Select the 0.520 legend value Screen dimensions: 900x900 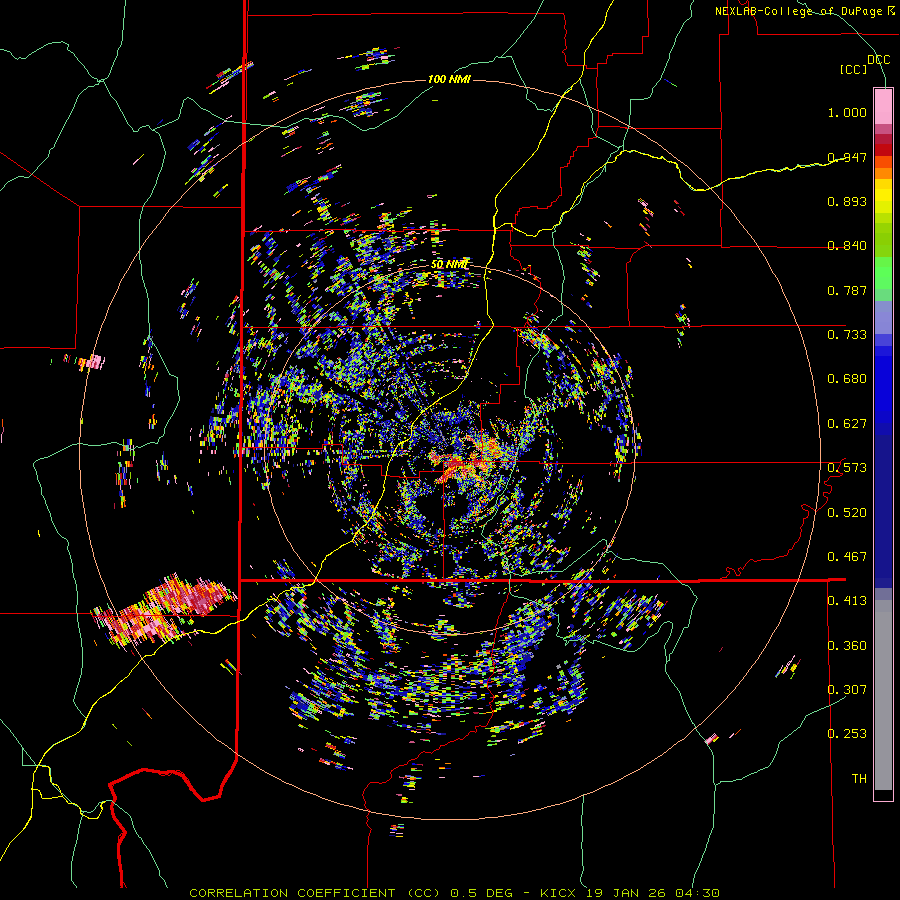[847, 513]
